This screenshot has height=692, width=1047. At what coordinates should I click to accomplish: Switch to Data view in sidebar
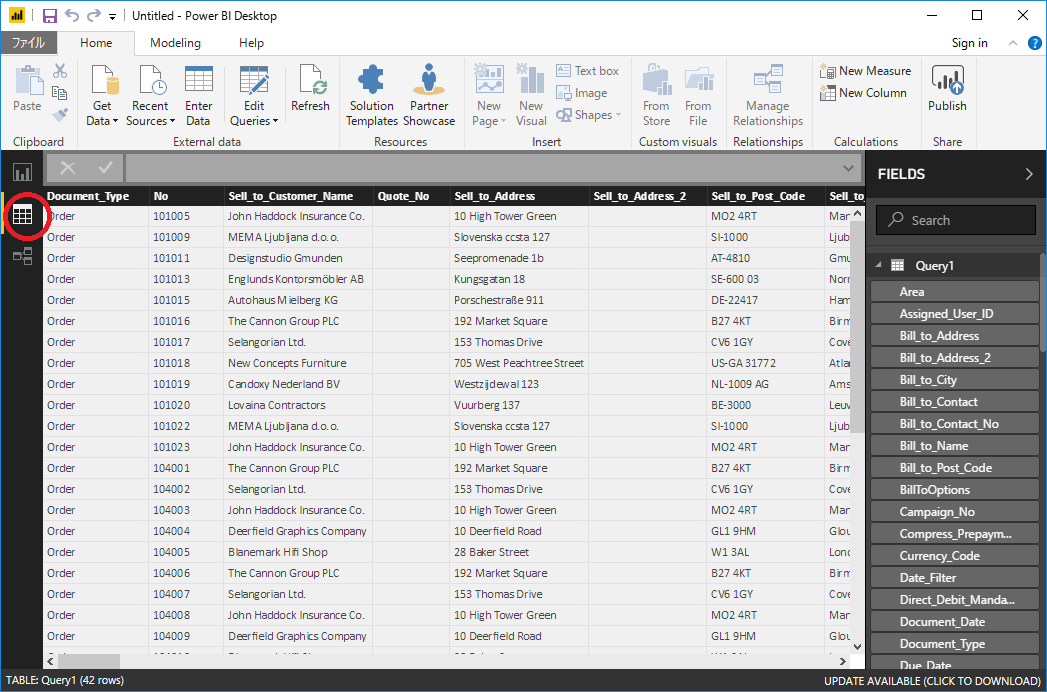(22, 214)
